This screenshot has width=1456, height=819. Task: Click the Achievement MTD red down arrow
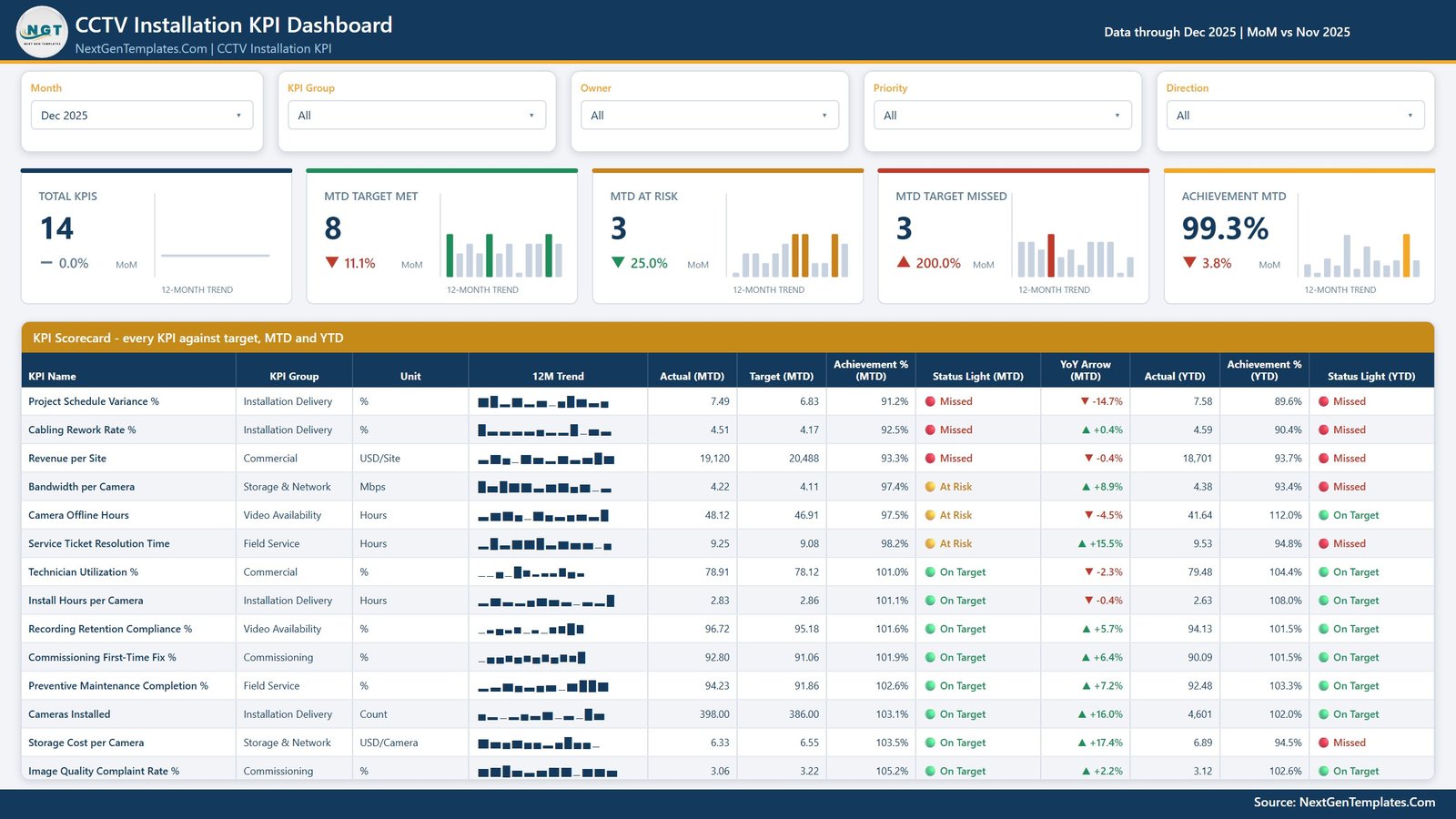[1189, 263]
